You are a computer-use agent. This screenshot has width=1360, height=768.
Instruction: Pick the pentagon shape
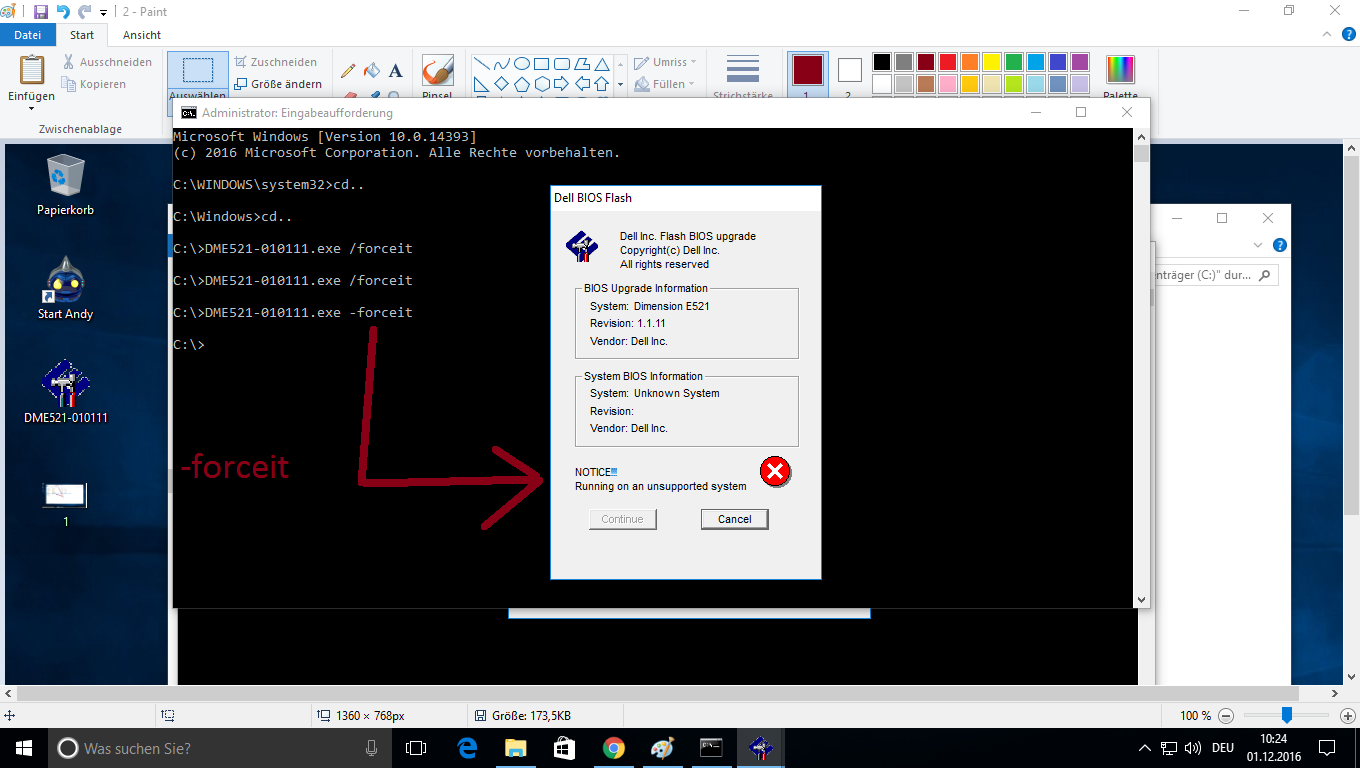tap(522, 84)
